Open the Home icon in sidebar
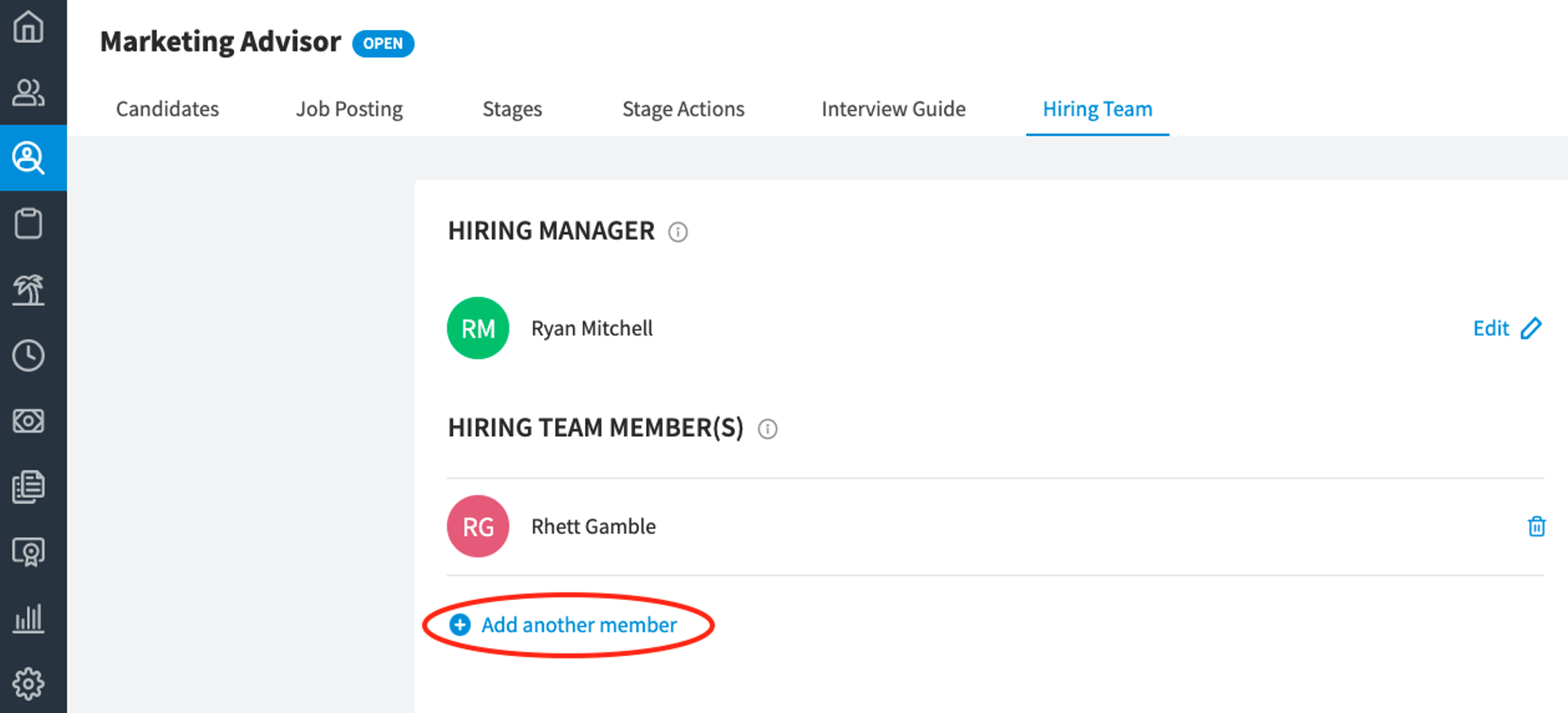Viewport: 1568px width, 713px height. [28, 27]
